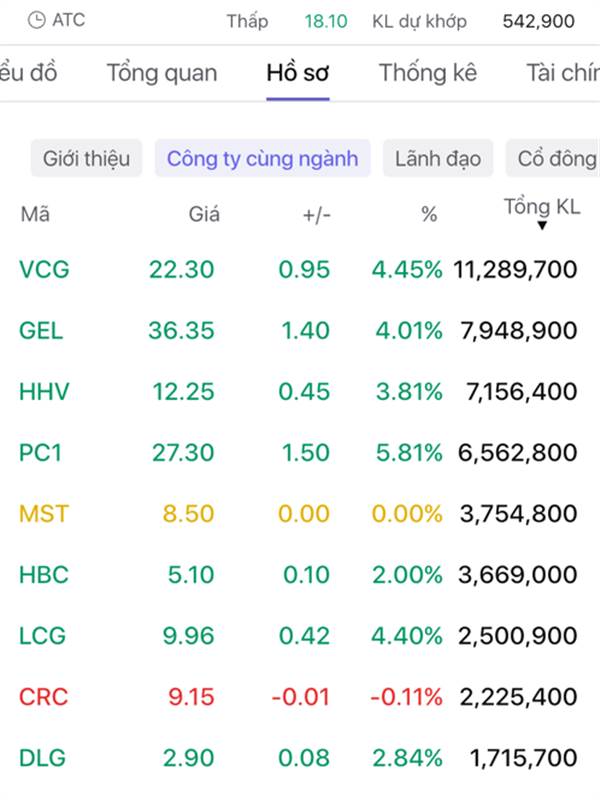
Task: Open the VCG stock ticker
Action: pyautogui.click(x=45, y=269)
